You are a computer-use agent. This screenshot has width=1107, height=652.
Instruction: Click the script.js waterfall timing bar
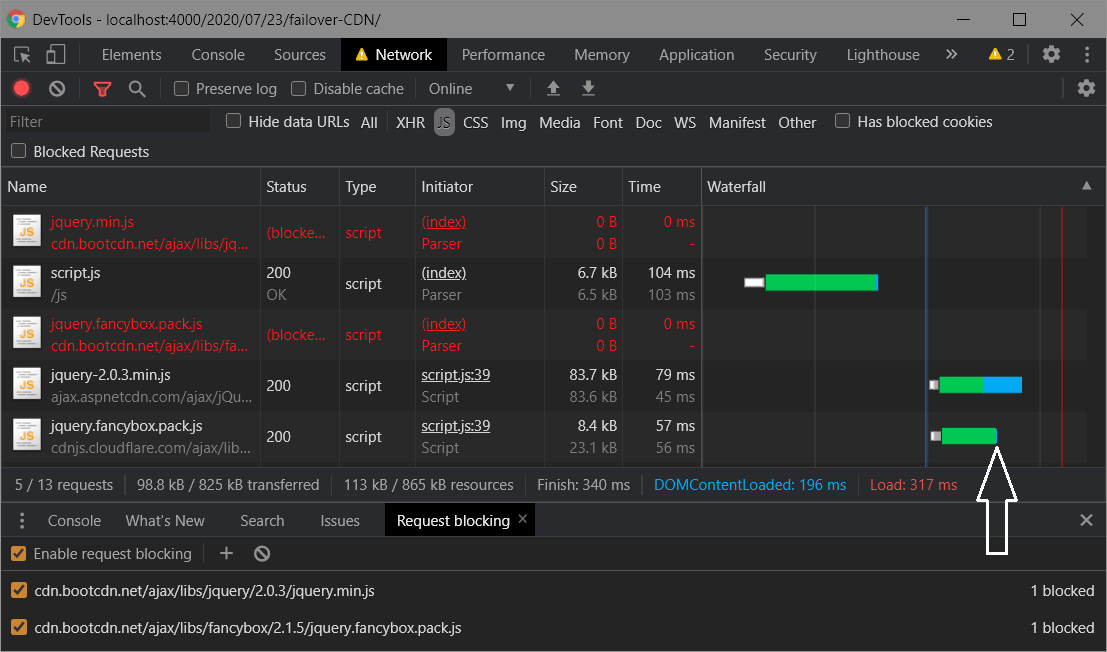point(811,282)
